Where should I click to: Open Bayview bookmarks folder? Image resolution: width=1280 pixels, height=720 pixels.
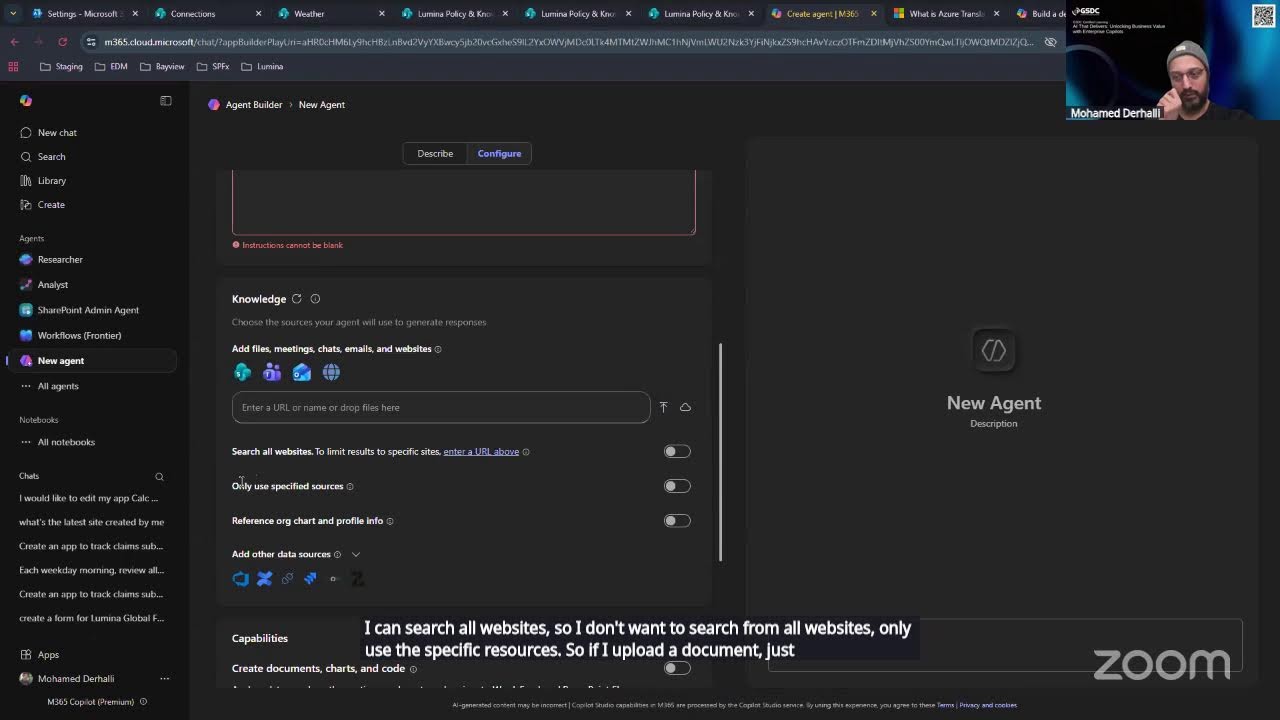click(x=162, y=66)
